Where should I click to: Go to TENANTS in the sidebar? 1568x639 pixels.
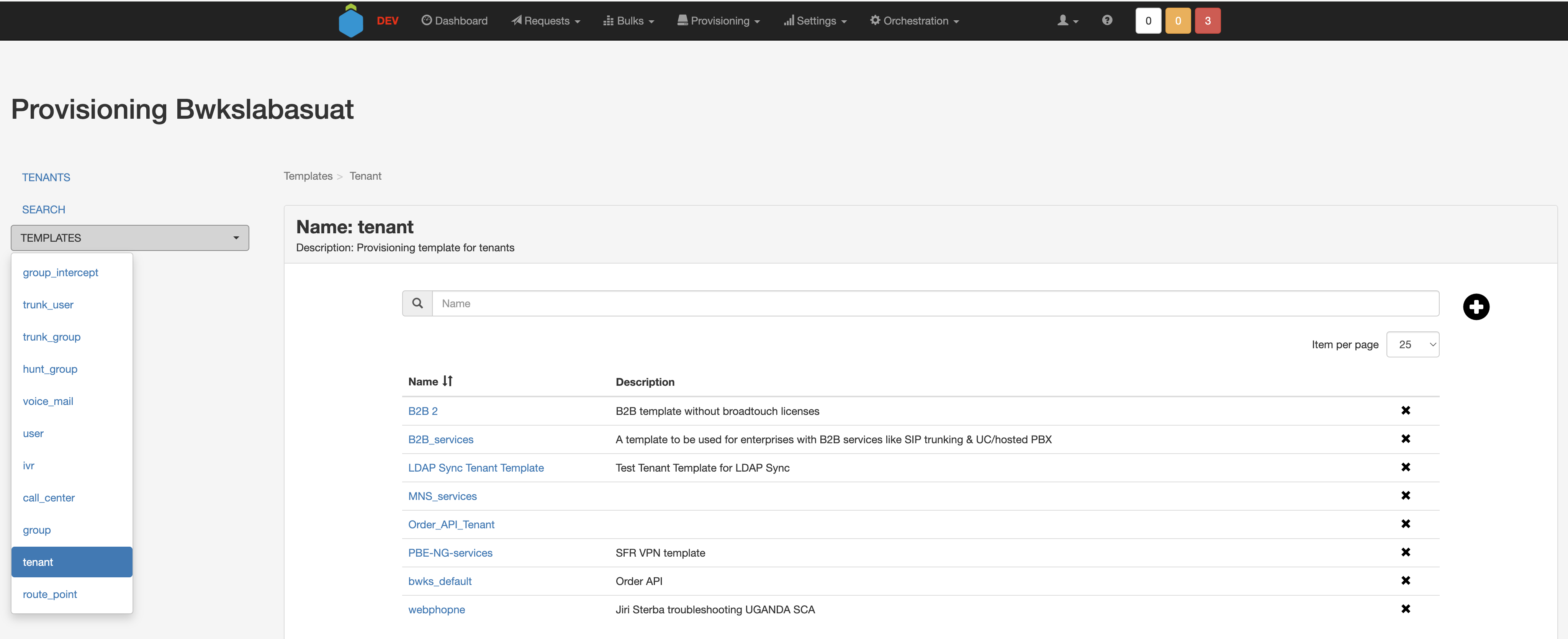point(46,177)
